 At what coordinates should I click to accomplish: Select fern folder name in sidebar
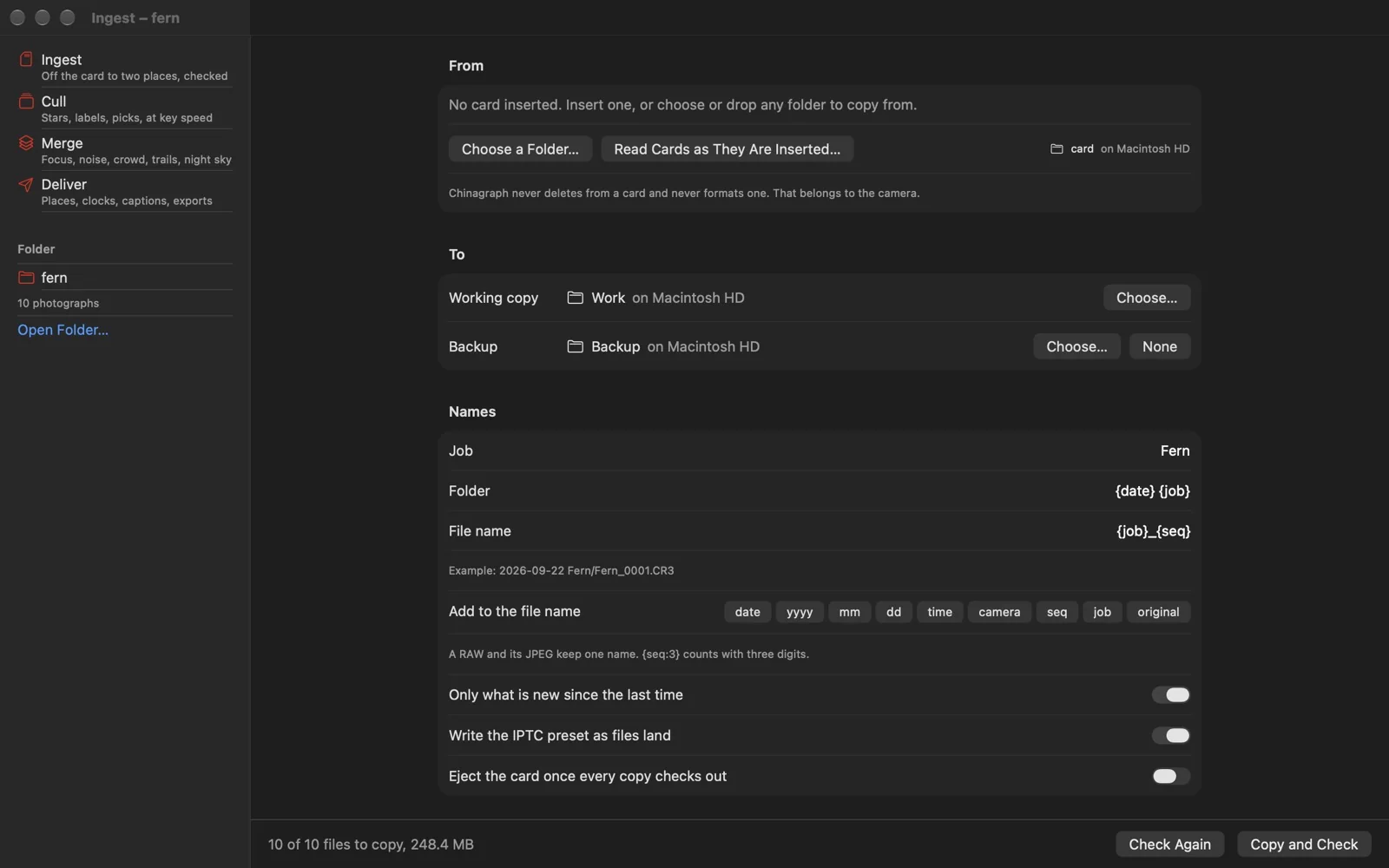point(54,278)
